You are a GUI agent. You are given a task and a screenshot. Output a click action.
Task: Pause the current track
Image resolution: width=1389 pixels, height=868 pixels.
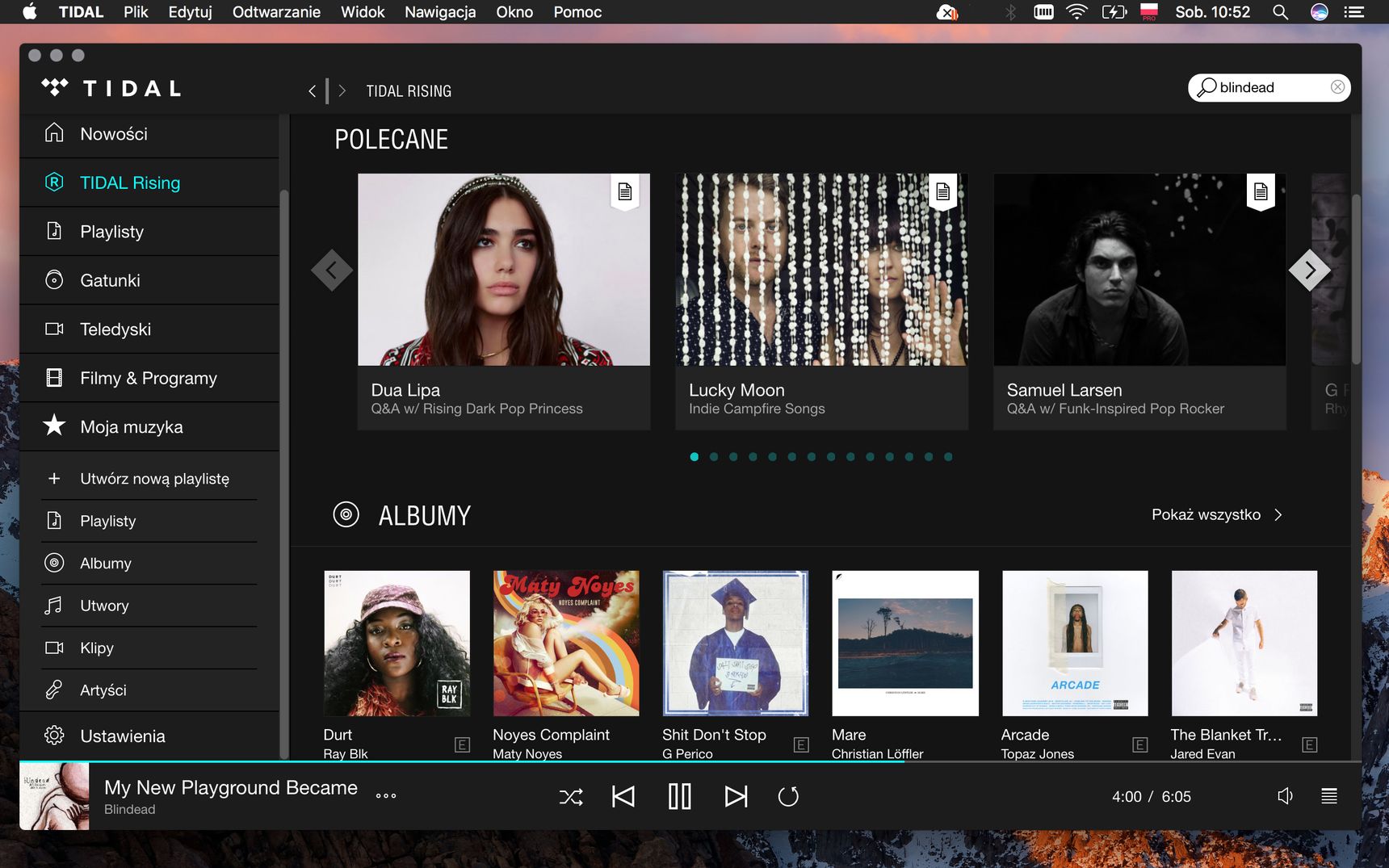[x=680, y=797]
